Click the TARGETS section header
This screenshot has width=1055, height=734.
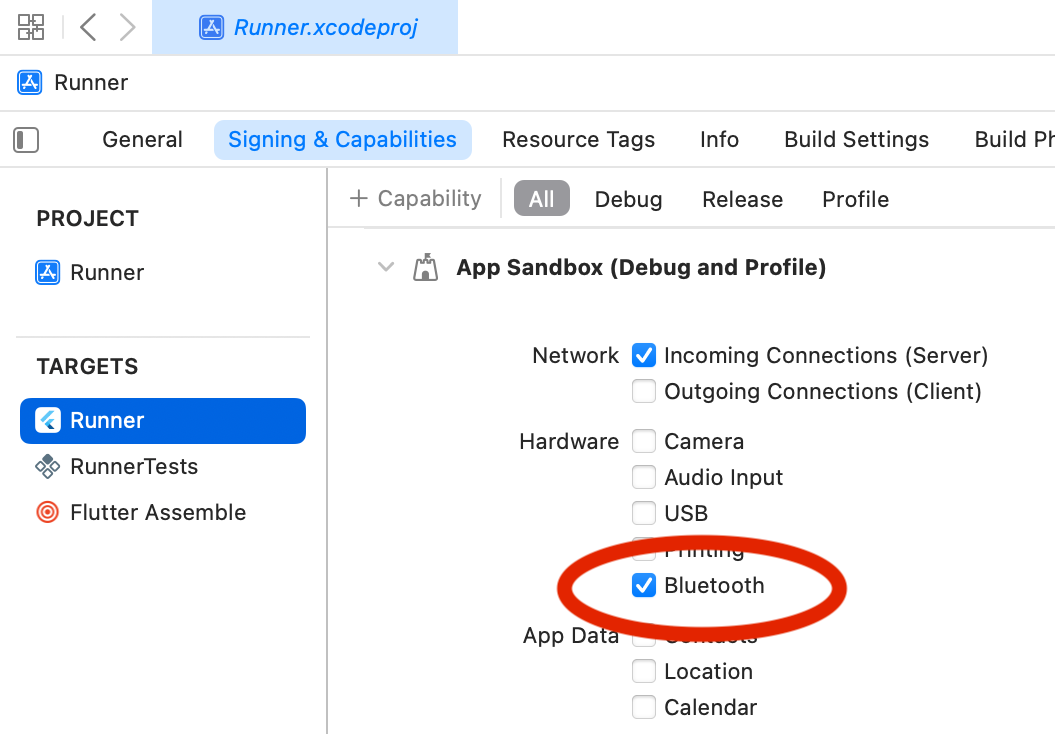point(87,367)
